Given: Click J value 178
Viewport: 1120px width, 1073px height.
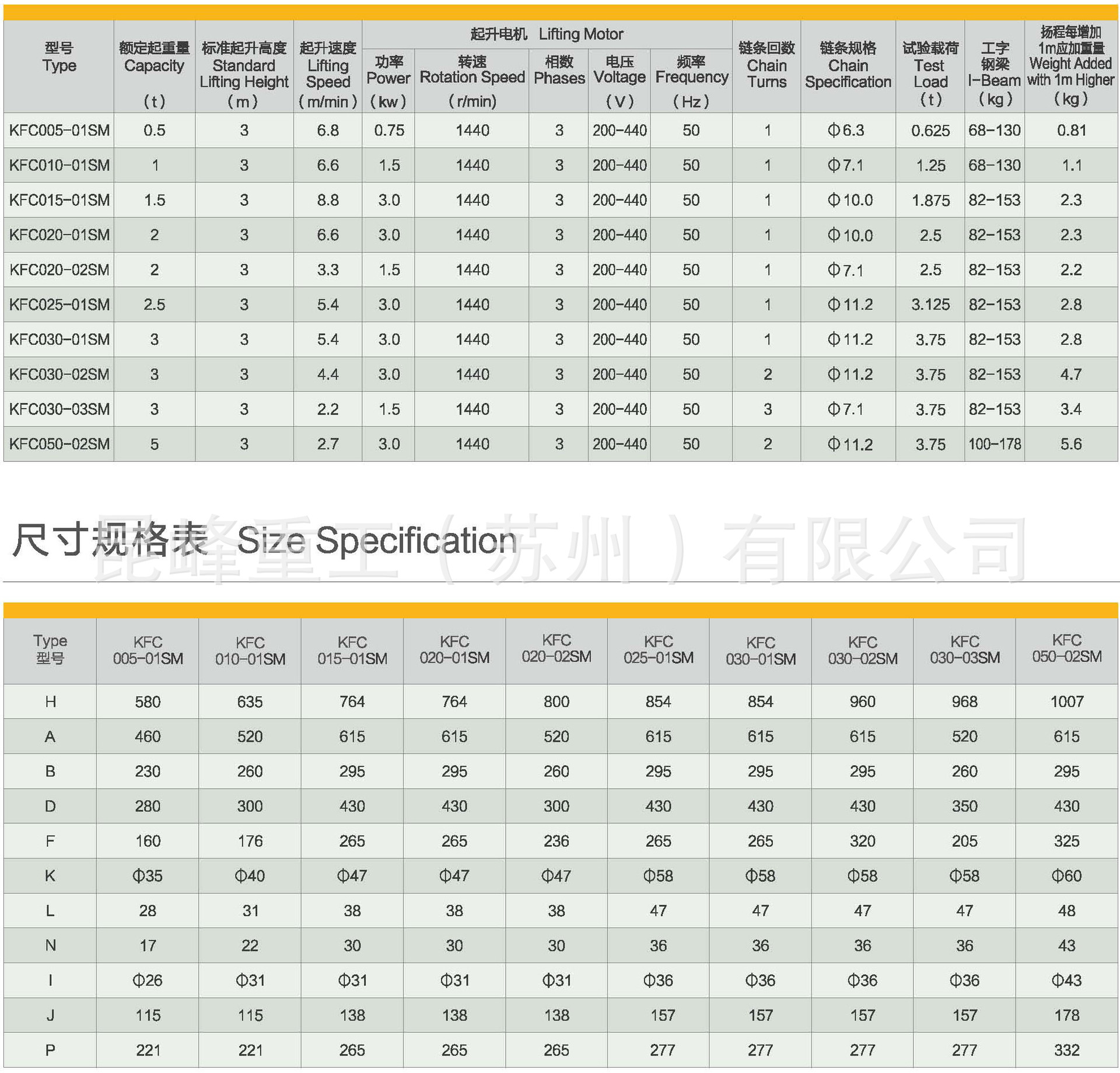Looking at the screenshot, I should [1067, 1015].
